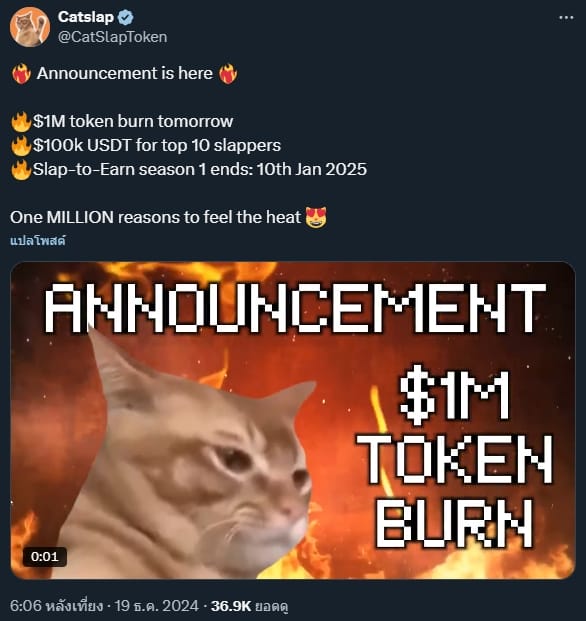Click the blue verified badge
Viewport: 586px width, 621px height.
tap(126, 17)
